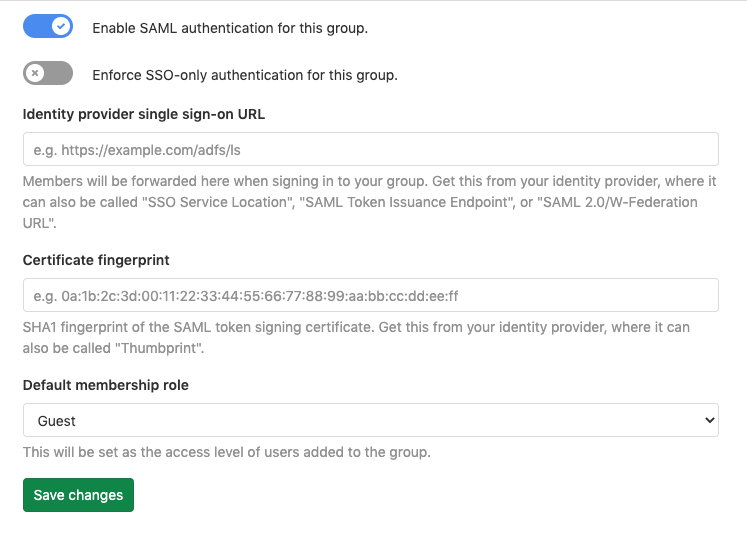The image size is (747, 536).
Task: Click the chevron arrow of the role selector
Action: point(709,421)
